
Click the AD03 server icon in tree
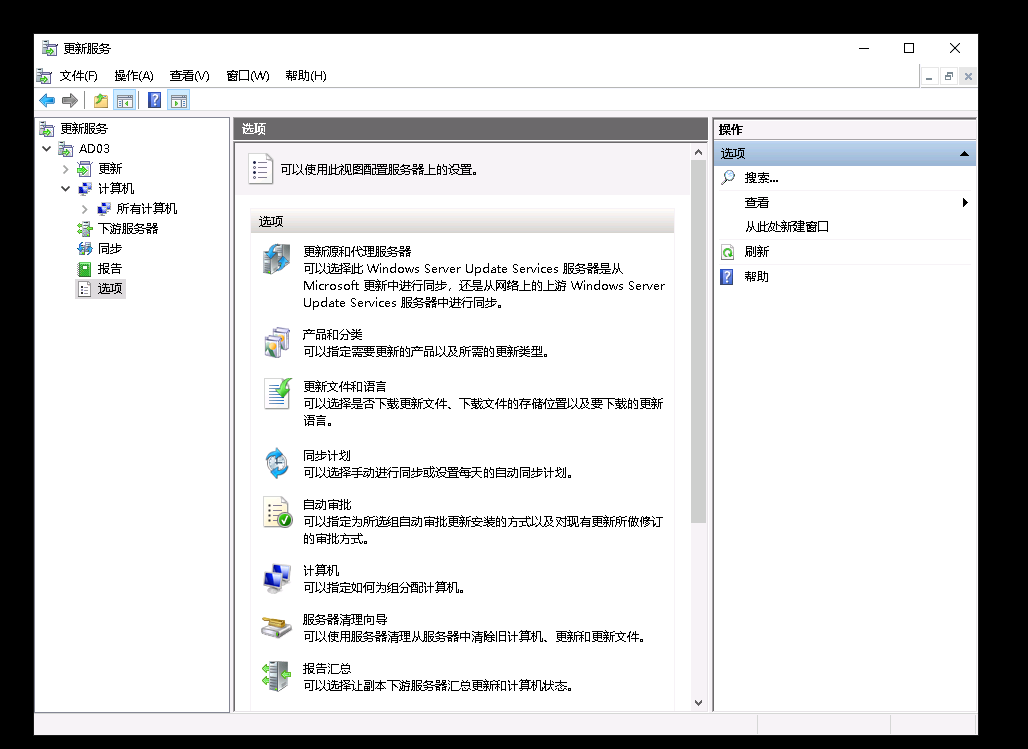pyautogui.click(x=66, y=149)
